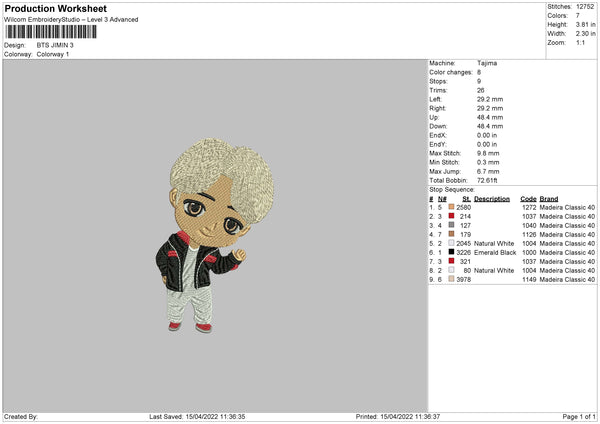The image size is (600, 424).
Task: Click the 'Last Saved: 15/04/2022 11:36:35' footer
Action: [197, 417]
